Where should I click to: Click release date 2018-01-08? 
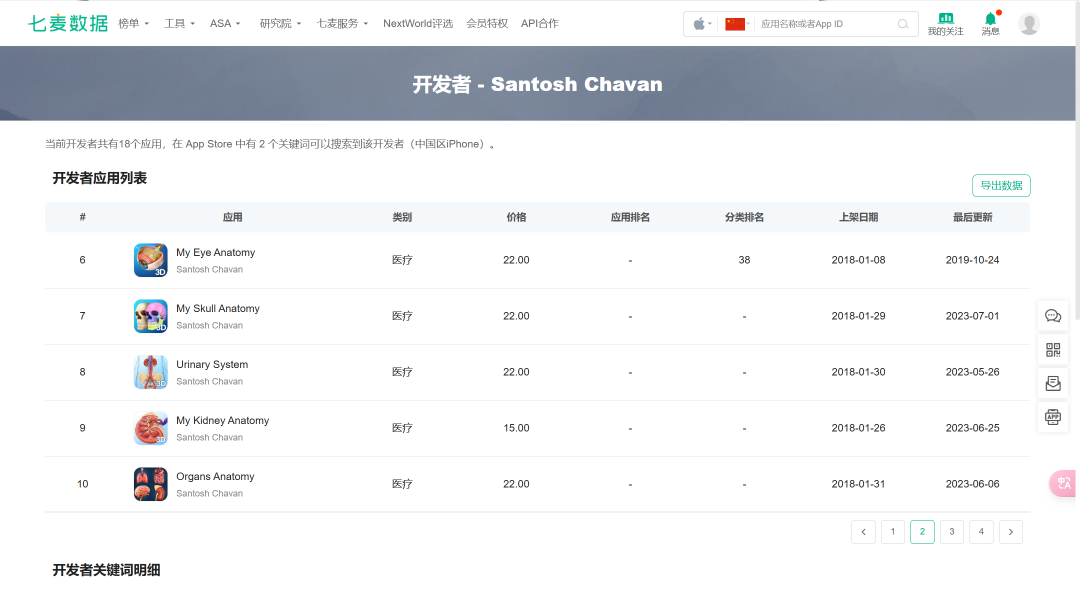coord(858,260)
